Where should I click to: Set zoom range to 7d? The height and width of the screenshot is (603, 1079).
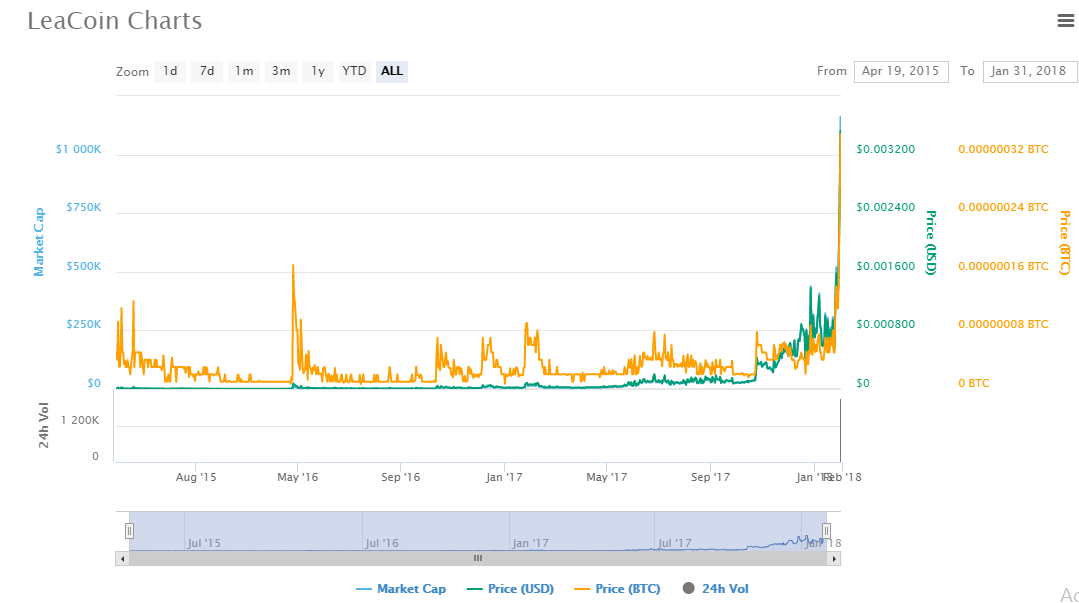[207, 71]
